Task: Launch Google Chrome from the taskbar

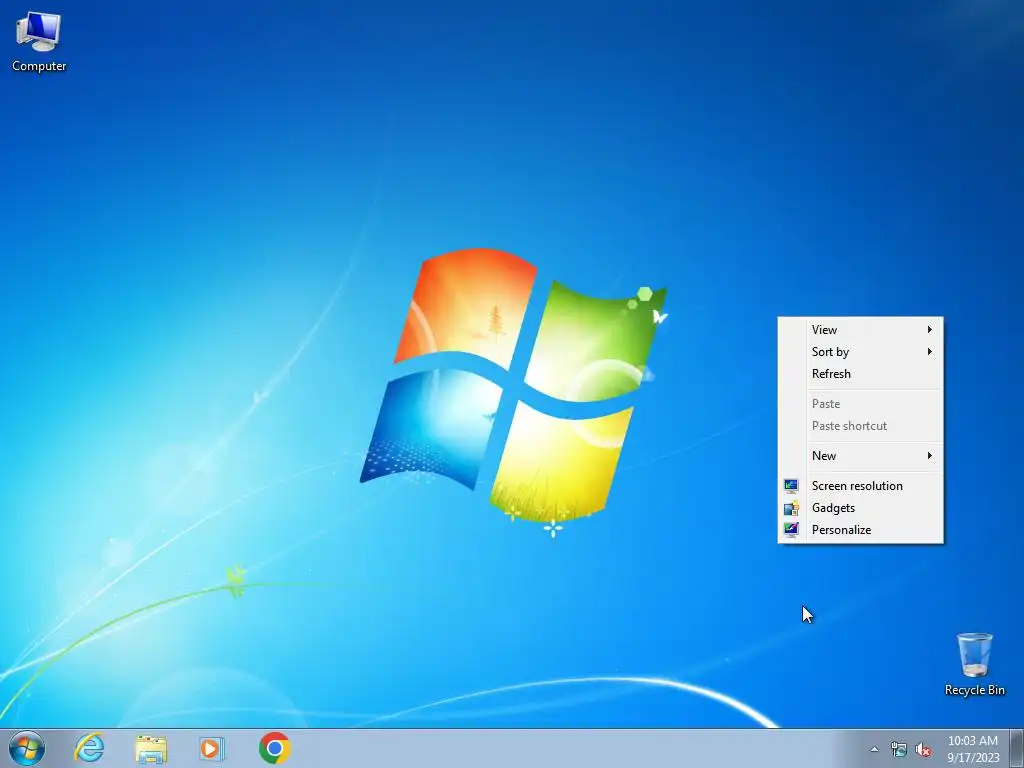Action: 274,748
